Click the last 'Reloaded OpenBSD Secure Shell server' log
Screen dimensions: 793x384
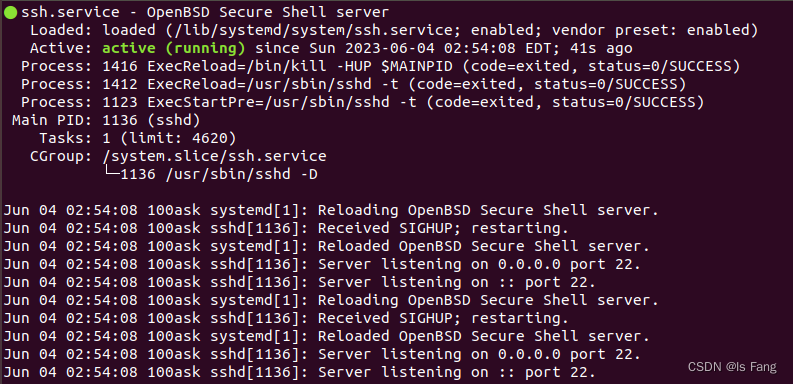326,336
